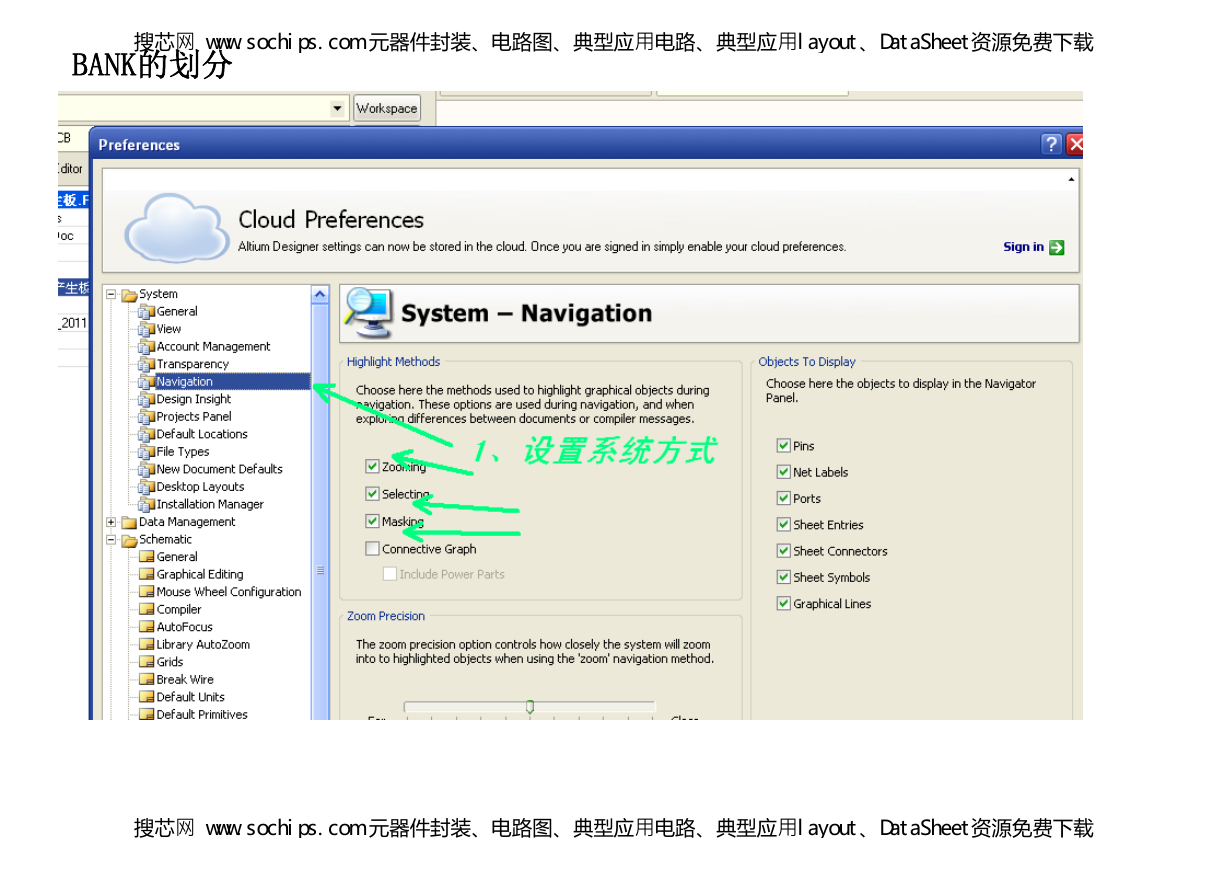1228x869 pixels.
Task: Click the General icon under System
Action: pos(147,312)
